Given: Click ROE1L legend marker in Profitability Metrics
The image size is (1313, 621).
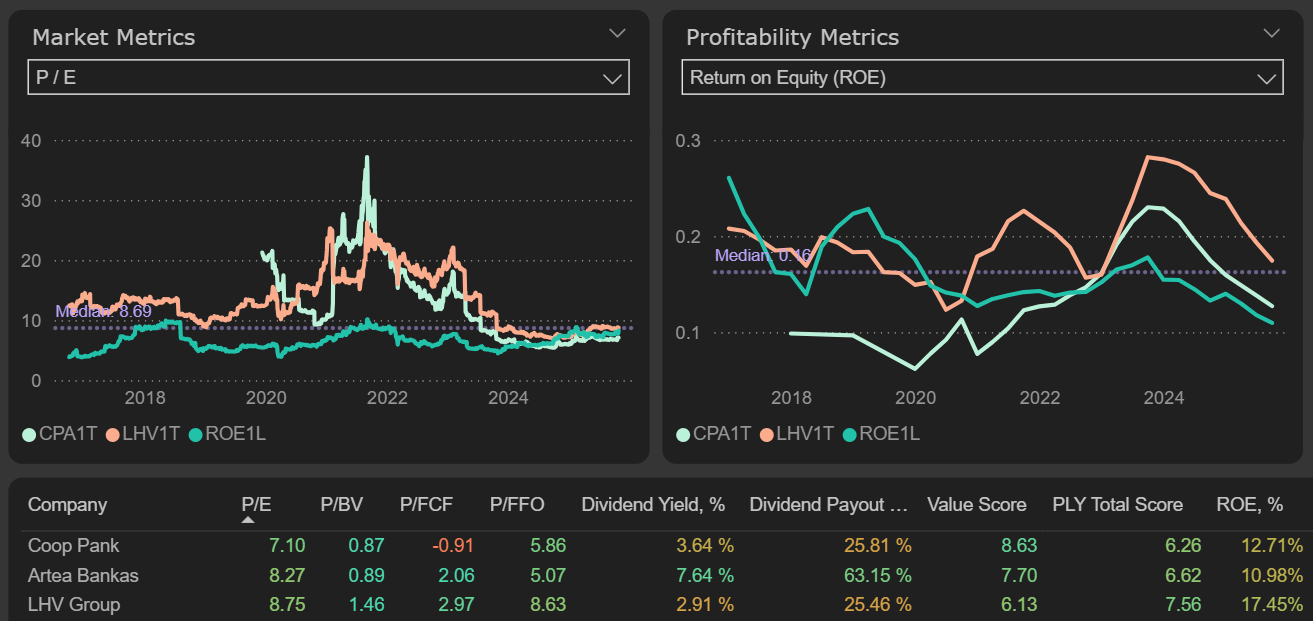Looking at the screenshot, I should [849, 434].
